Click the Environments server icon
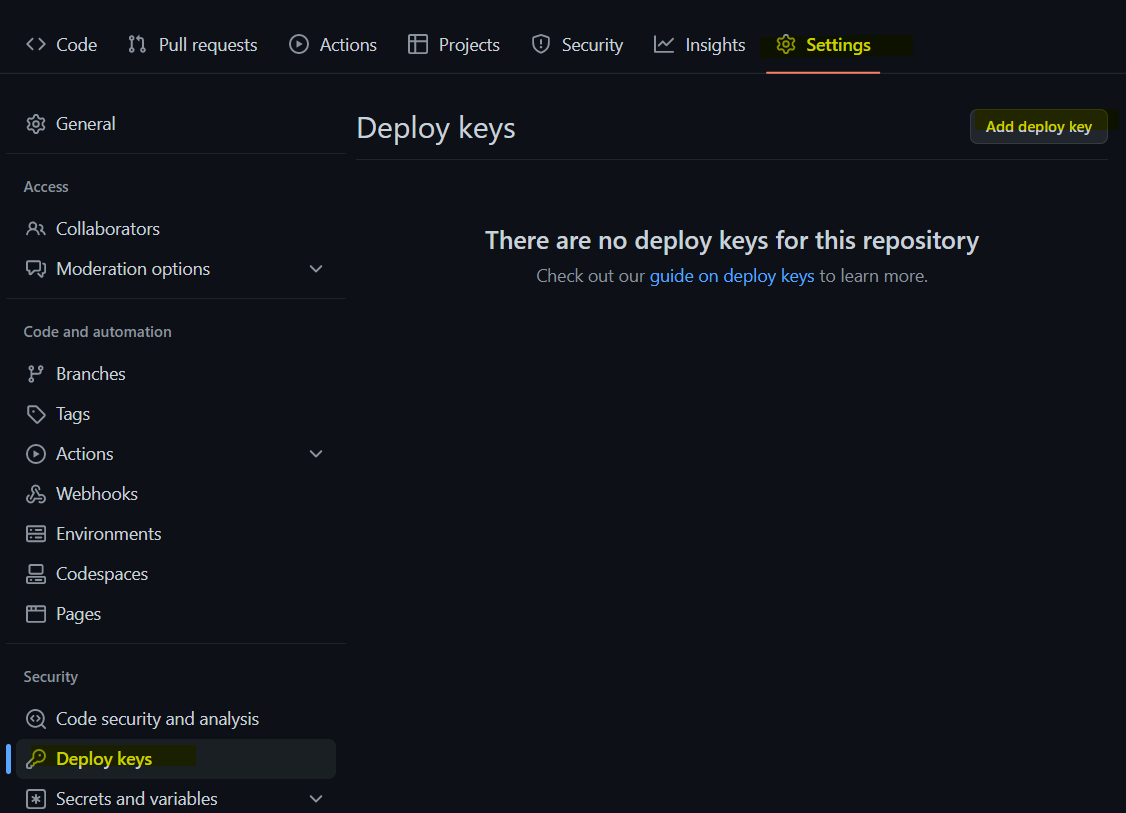This screenshot has width=1126, height=813. [x=36, y=534]
